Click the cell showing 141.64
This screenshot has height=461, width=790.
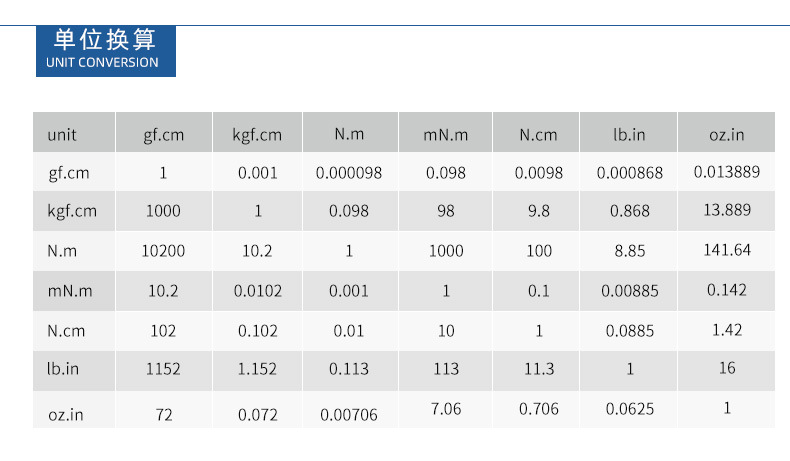[727, 250]
